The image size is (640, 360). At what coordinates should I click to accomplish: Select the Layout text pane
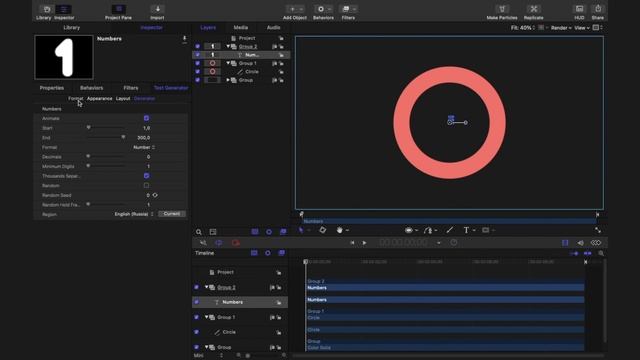[123, 99]
